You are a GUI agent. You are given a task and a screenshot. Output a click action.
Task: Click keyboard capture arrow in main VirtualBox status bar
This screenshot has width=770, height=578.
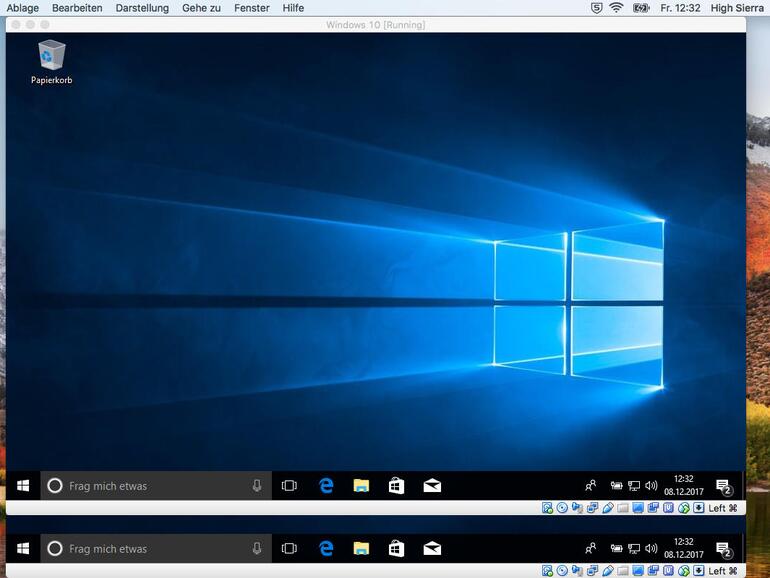[698, 508]
